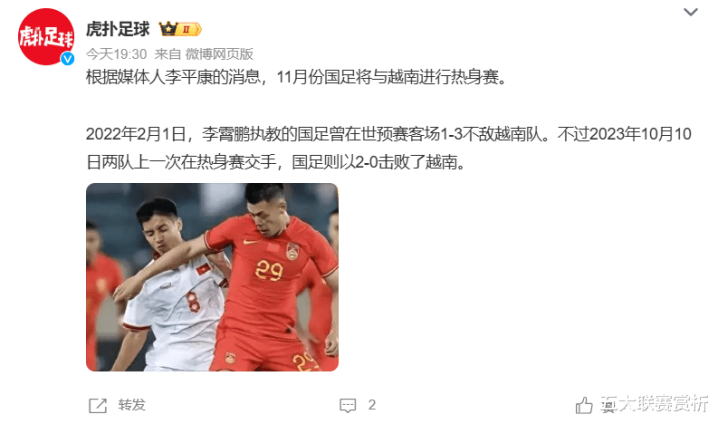Click the 今天19:30 timestamp link
The image size is (718, 424).
(x=116, y=54)
